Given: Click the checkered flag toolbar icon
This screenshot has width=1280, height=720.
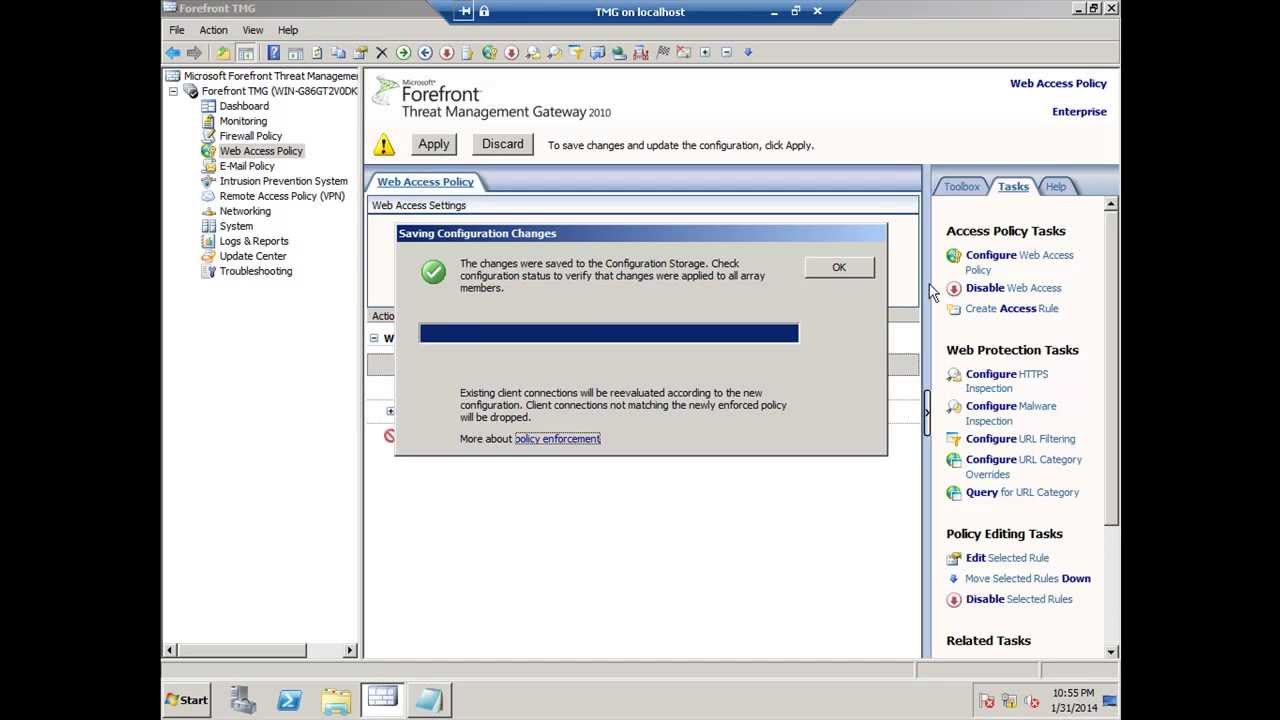Looking at the screenshot, I should (662, 53).
